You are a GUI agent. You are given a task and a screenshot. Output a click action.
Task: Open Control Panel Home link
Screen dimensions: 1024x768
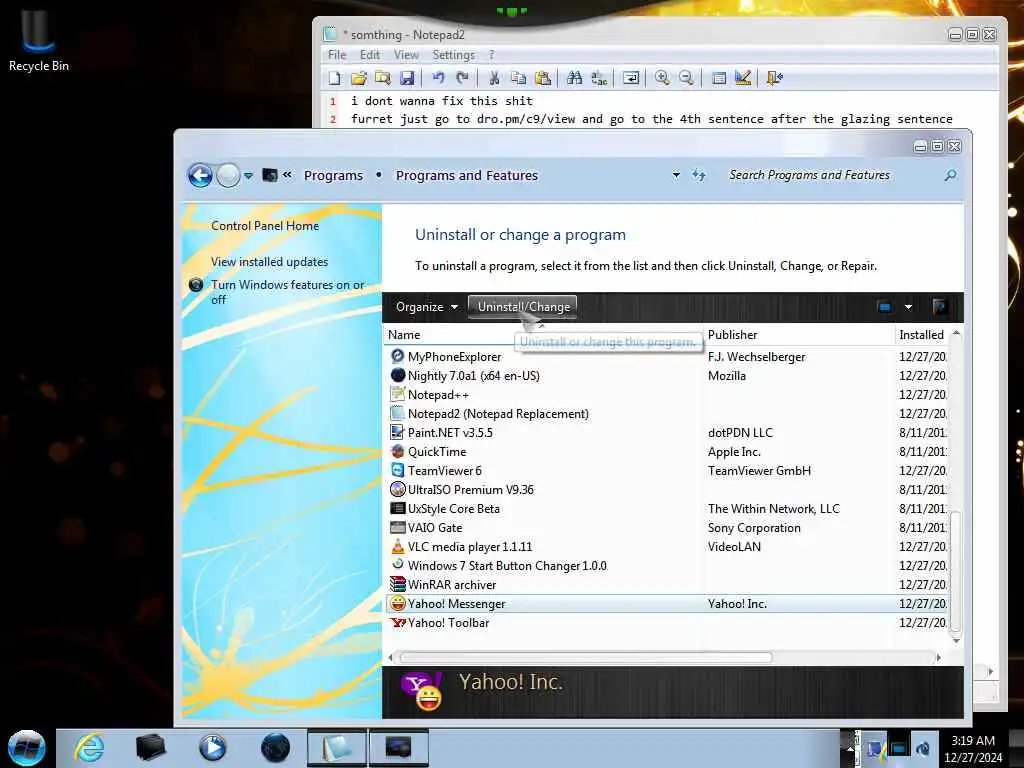click(x=265, y=226)
